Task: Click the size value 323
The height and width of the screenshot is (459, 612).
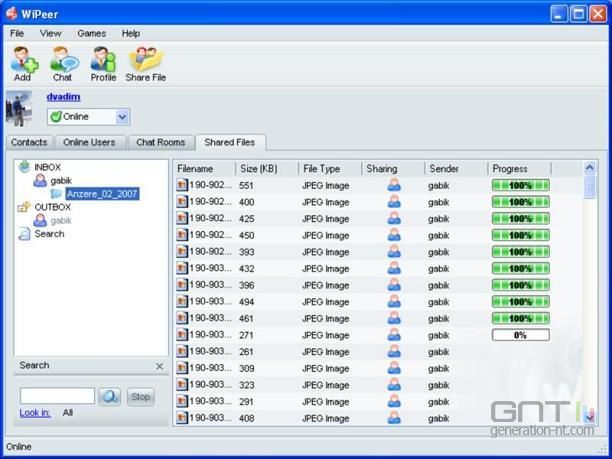Action: [246, 385]
